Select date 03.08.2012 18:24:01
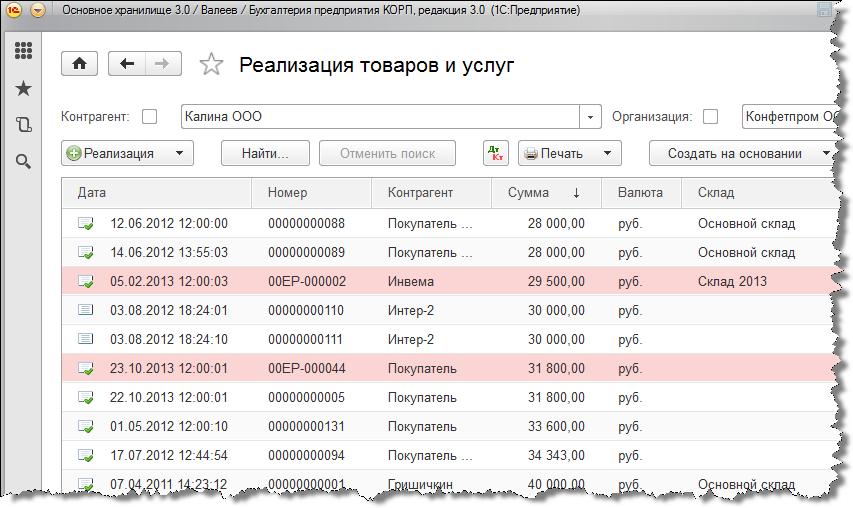Image resolution: width=853 pixels, height=508 pixels. (x=169, y=311)
